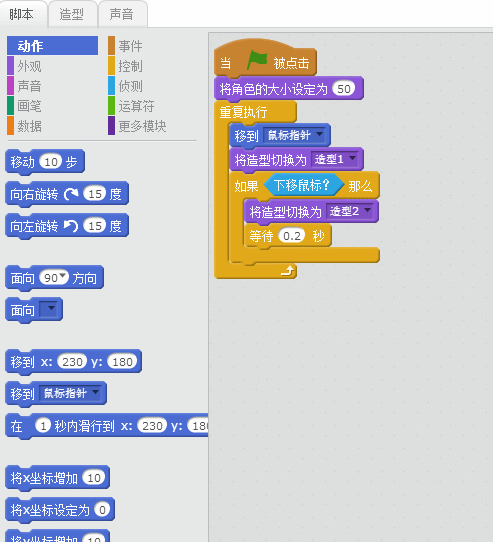This screenshot has width=493, height=542.
Task: Open the 造型1 costume dropdown
Action: click(335, 159)
